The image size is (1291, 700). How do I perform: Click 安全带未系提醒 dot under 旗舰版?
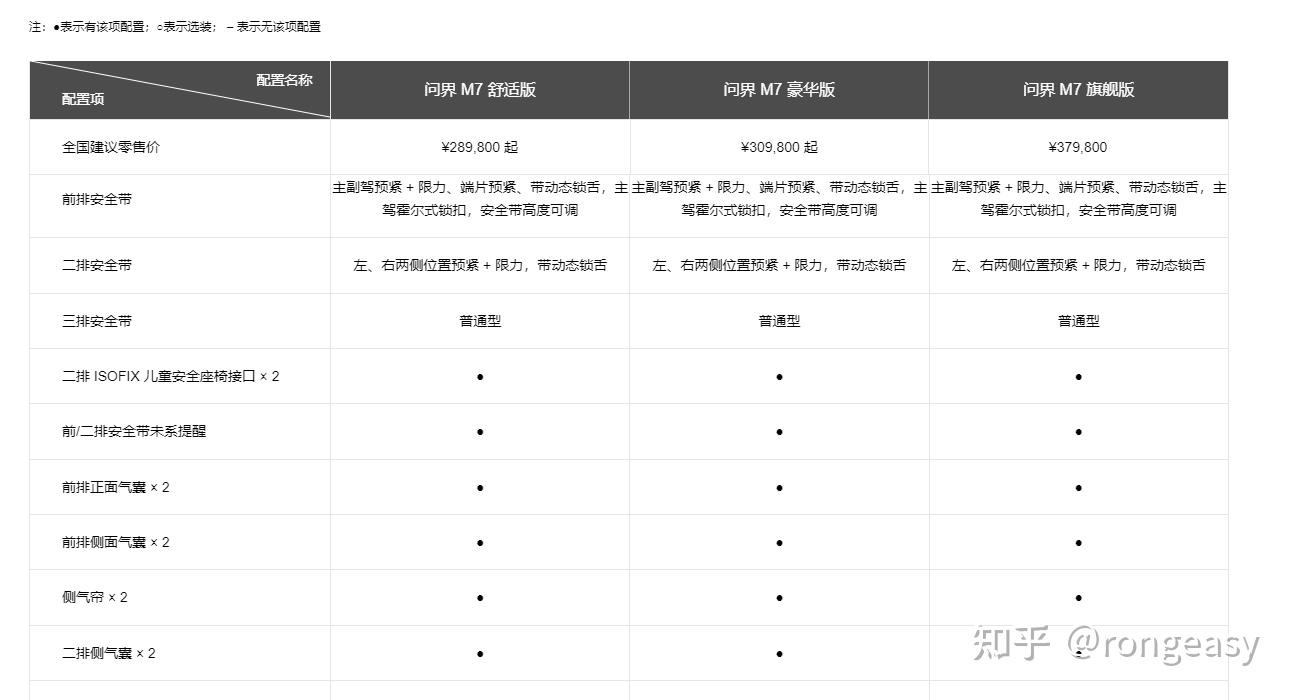tap(1078, 432)
